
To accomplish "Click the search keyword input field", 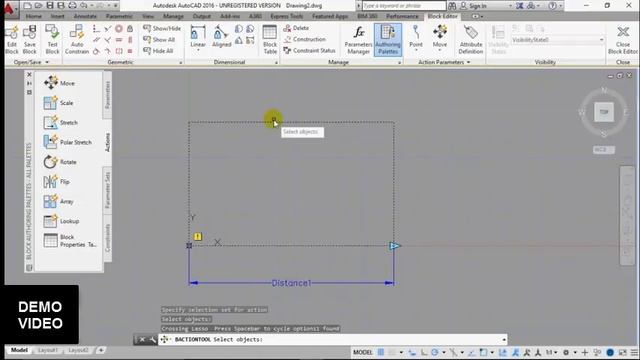I will click(404, 6).
